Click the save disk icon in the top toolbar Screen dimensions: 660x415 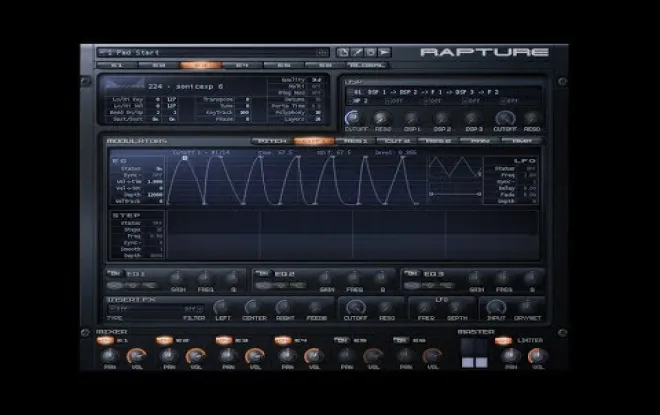[x=370, y=52]
